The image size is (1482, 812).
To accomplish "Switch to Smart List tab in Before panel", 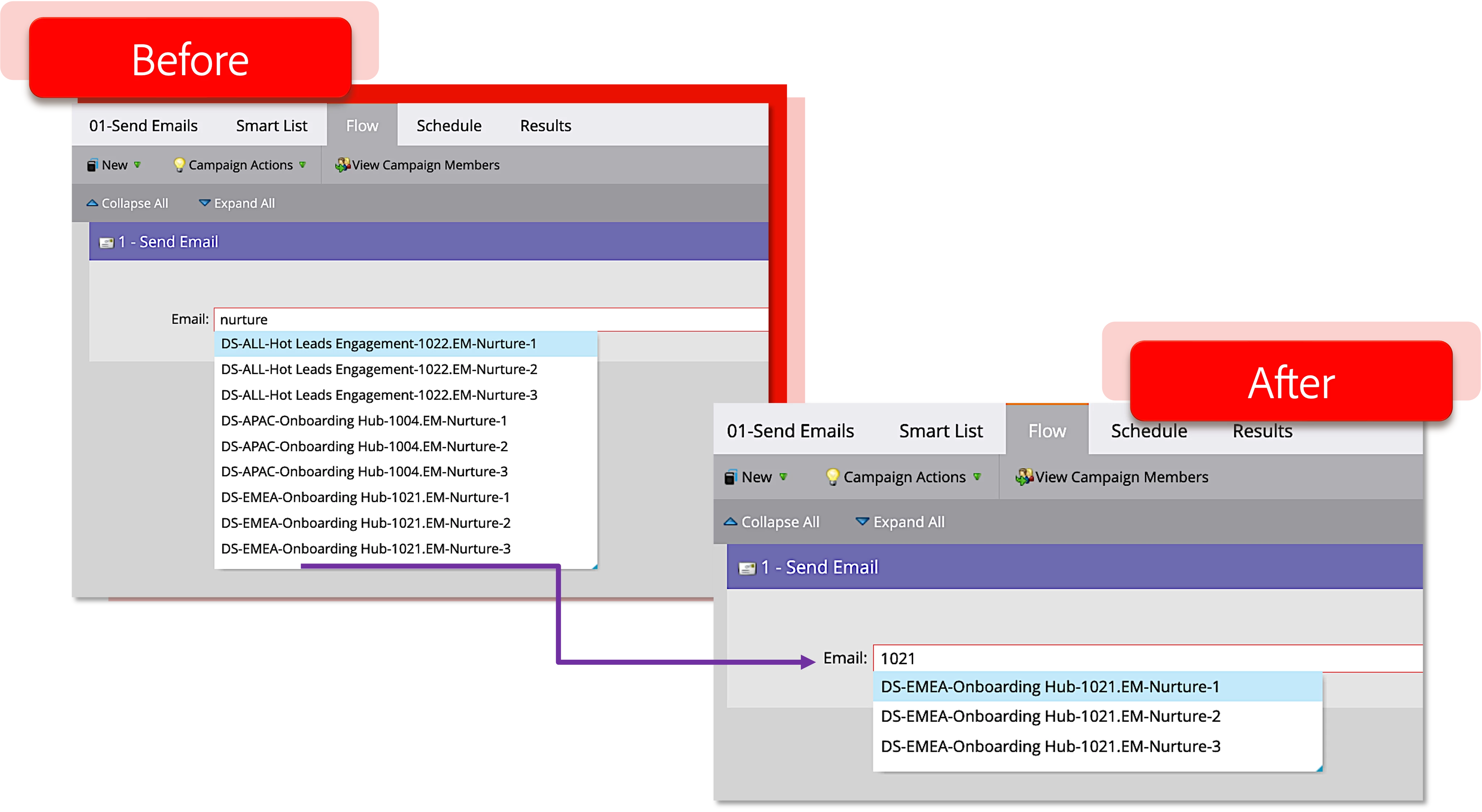I will [x=272, y=126].
